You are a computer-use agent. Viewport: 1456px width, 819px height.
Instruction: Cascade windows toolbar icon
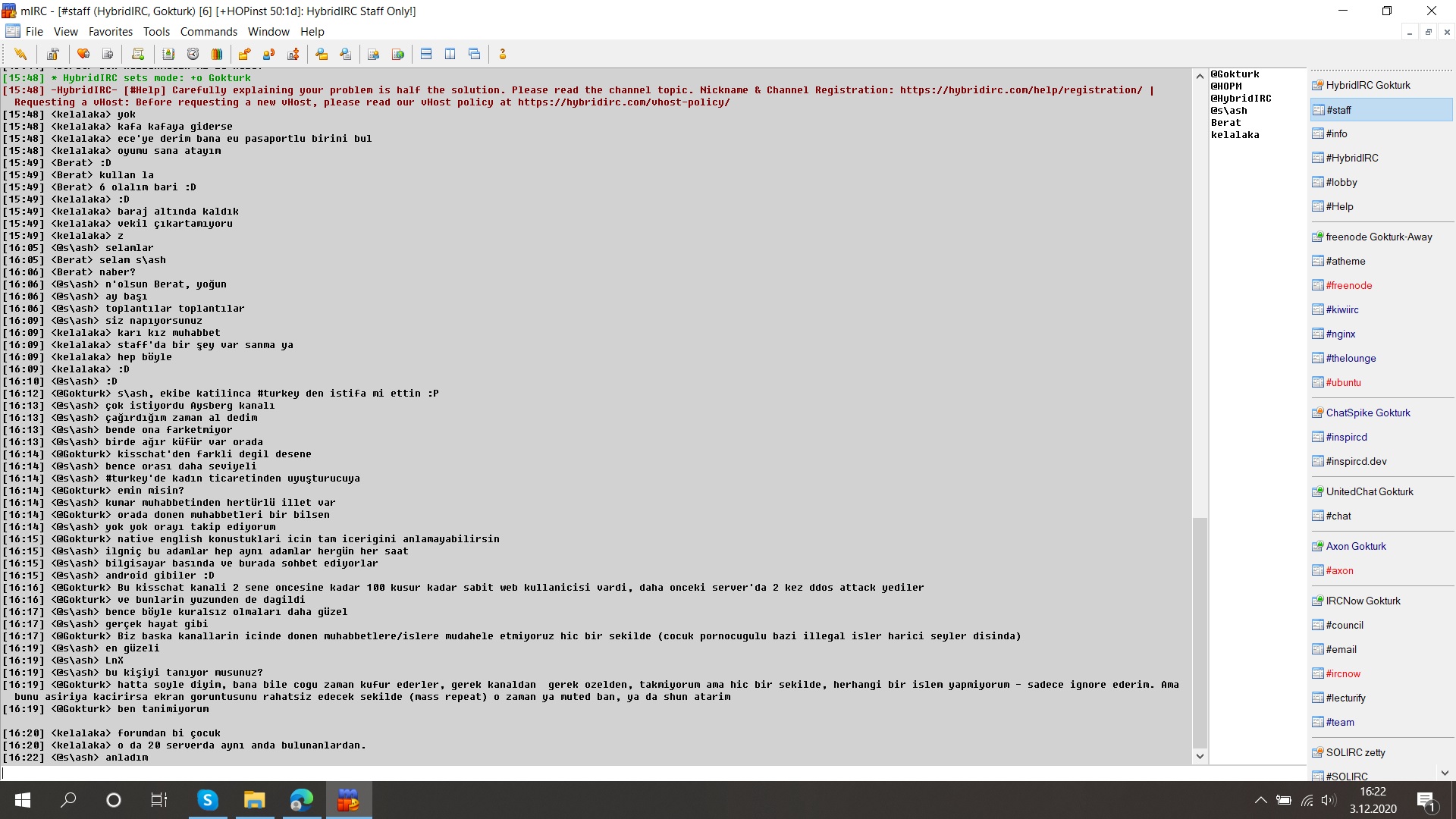(x=475, y=54)
